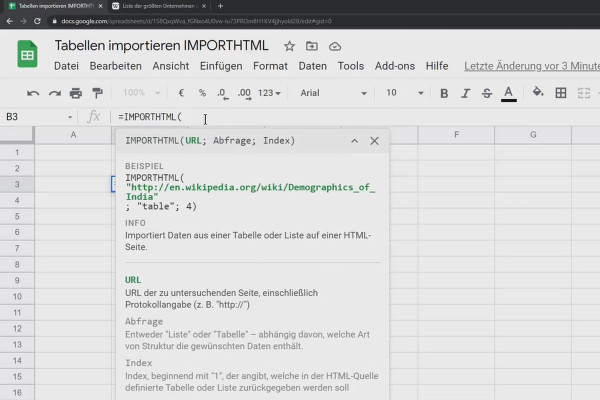
Task: View site info via lock icon
Action: [54, 21]
